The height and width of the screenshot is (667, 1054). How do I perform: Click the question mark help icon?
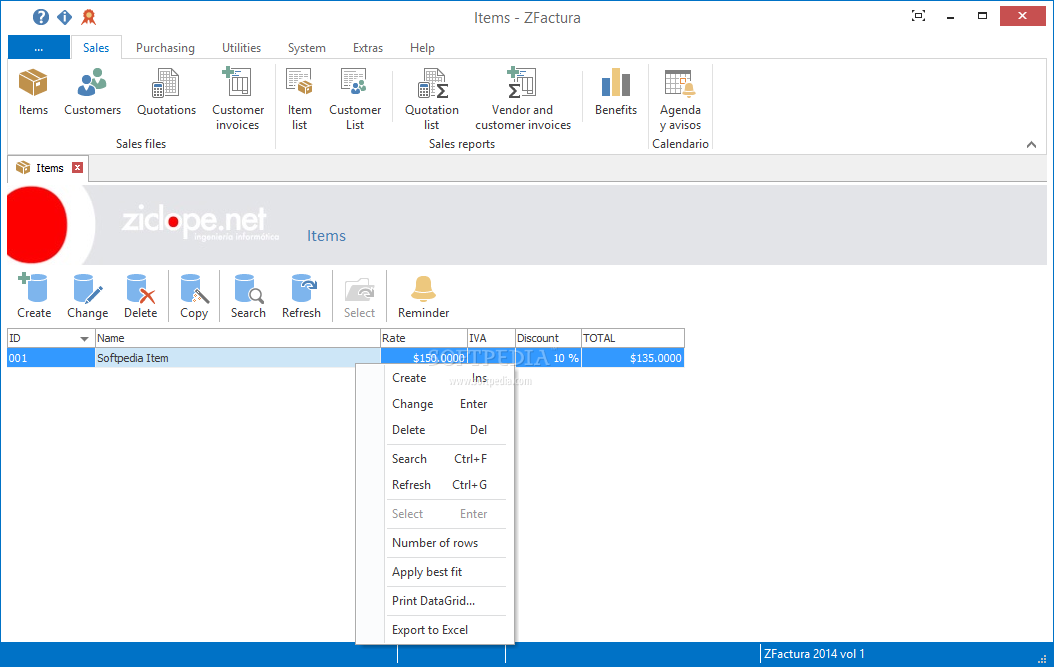[41, 17]
